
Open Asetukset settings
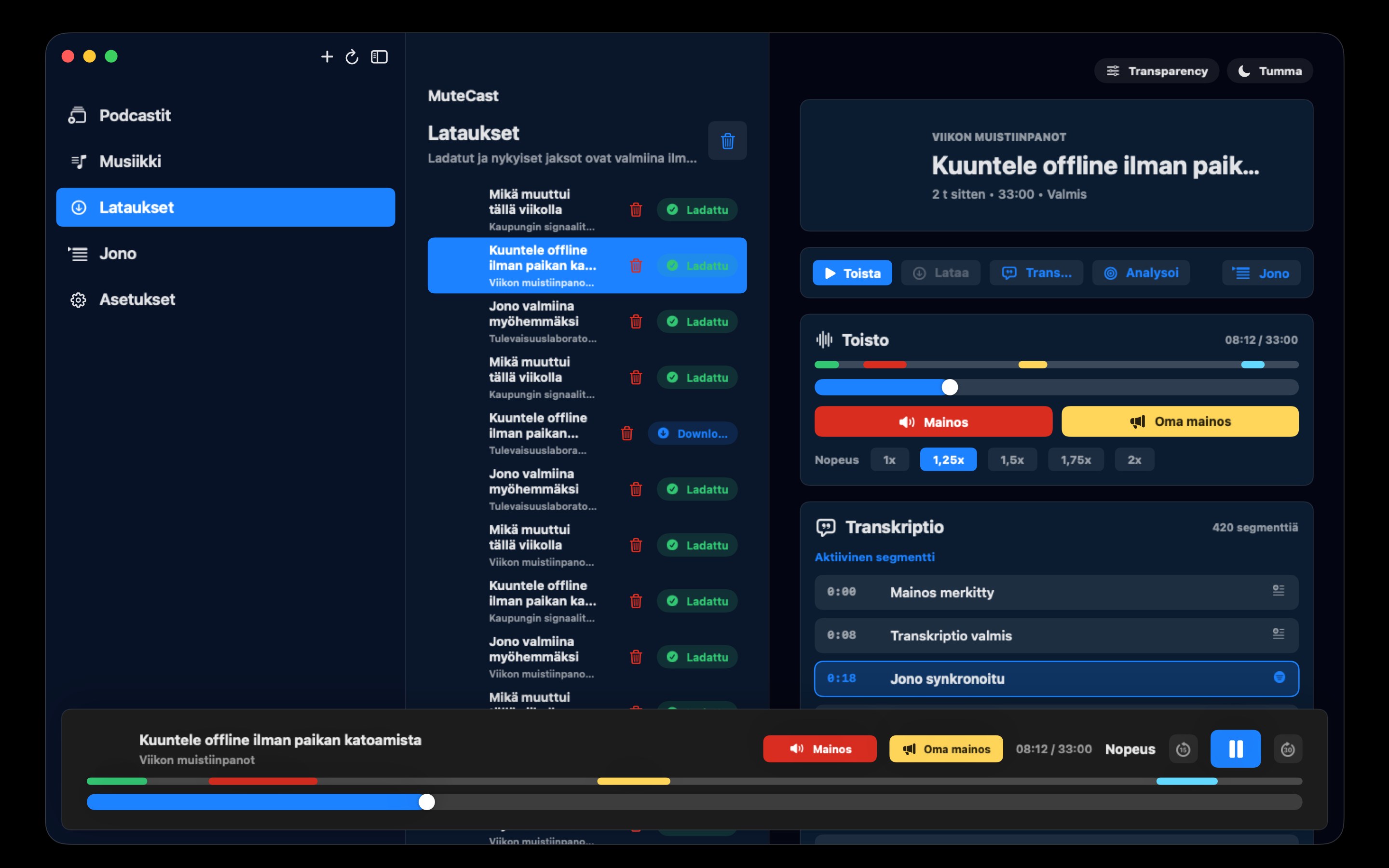[226, 299]
